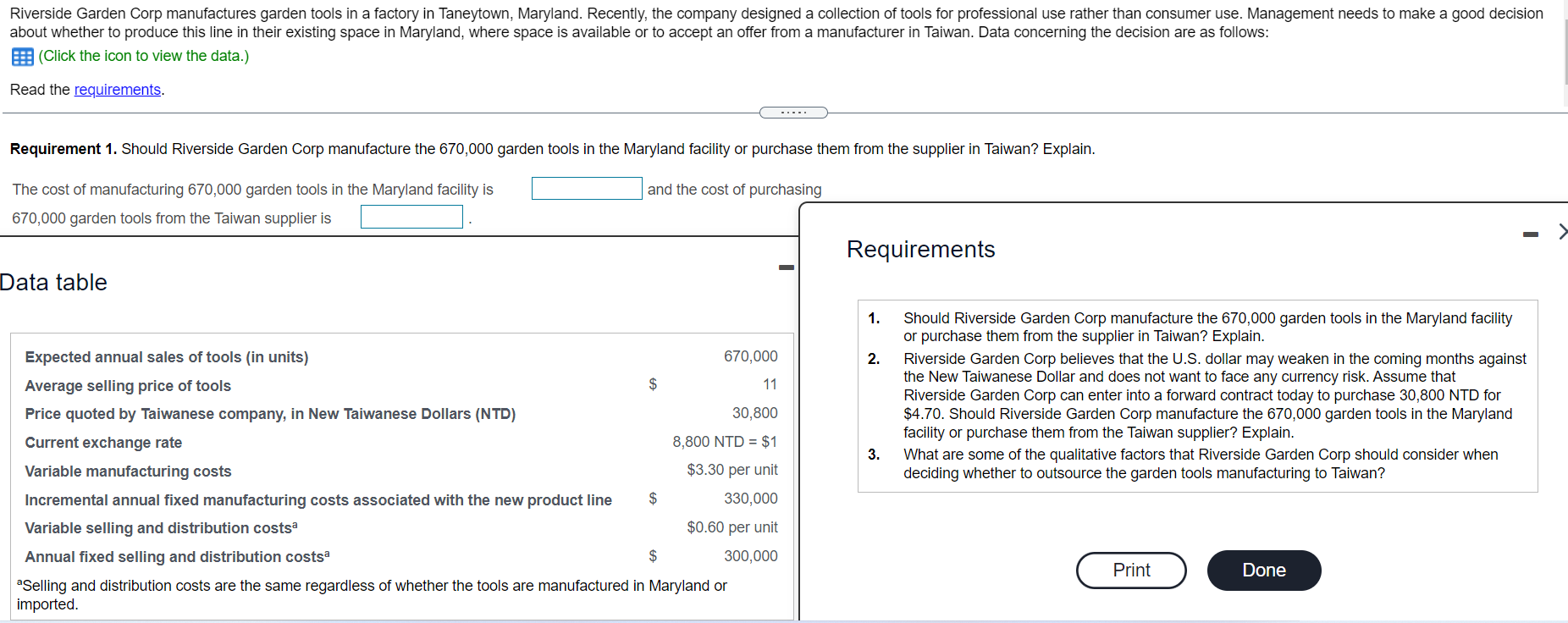Click the 'Data table' heading
This screenshot has width=1568, height=623.
[x=53, y=283]
